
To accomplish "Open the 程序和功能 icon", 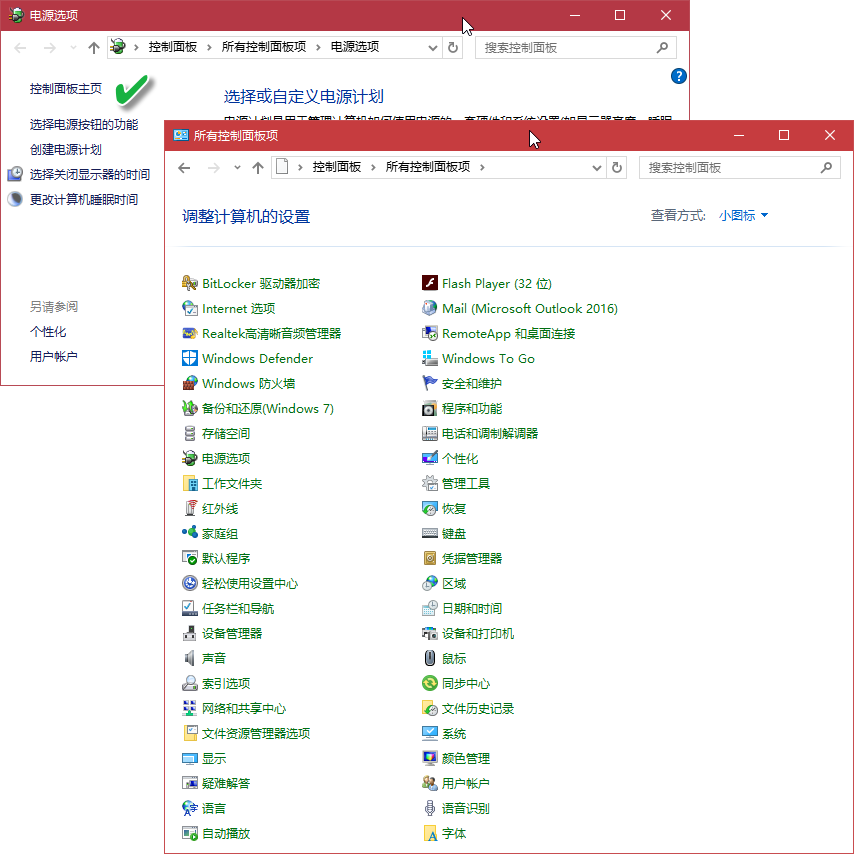I will 430,408.
